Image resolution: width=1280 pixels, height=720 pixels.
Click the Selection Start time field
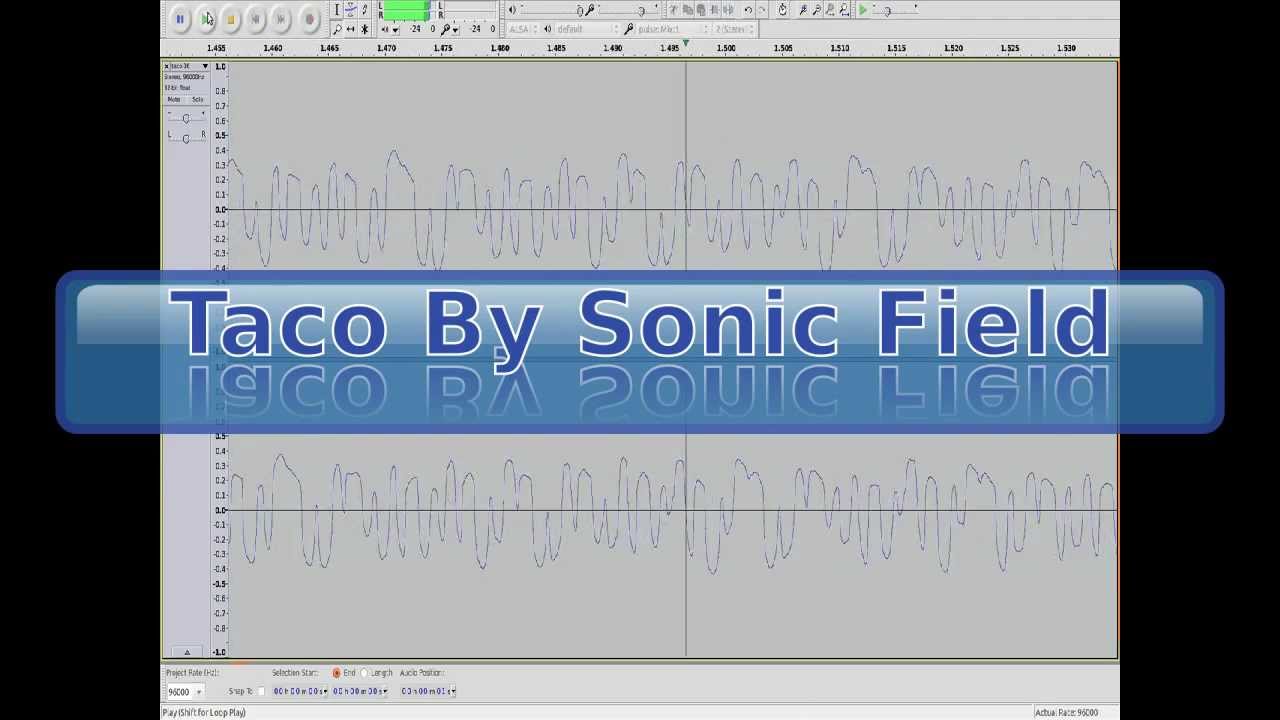[x=299, y=691]
